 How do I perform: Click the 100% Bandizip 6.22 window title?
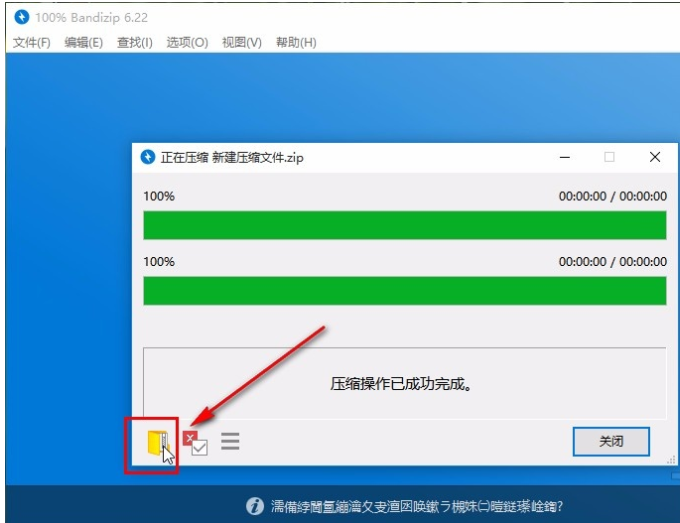pos(92,18)
